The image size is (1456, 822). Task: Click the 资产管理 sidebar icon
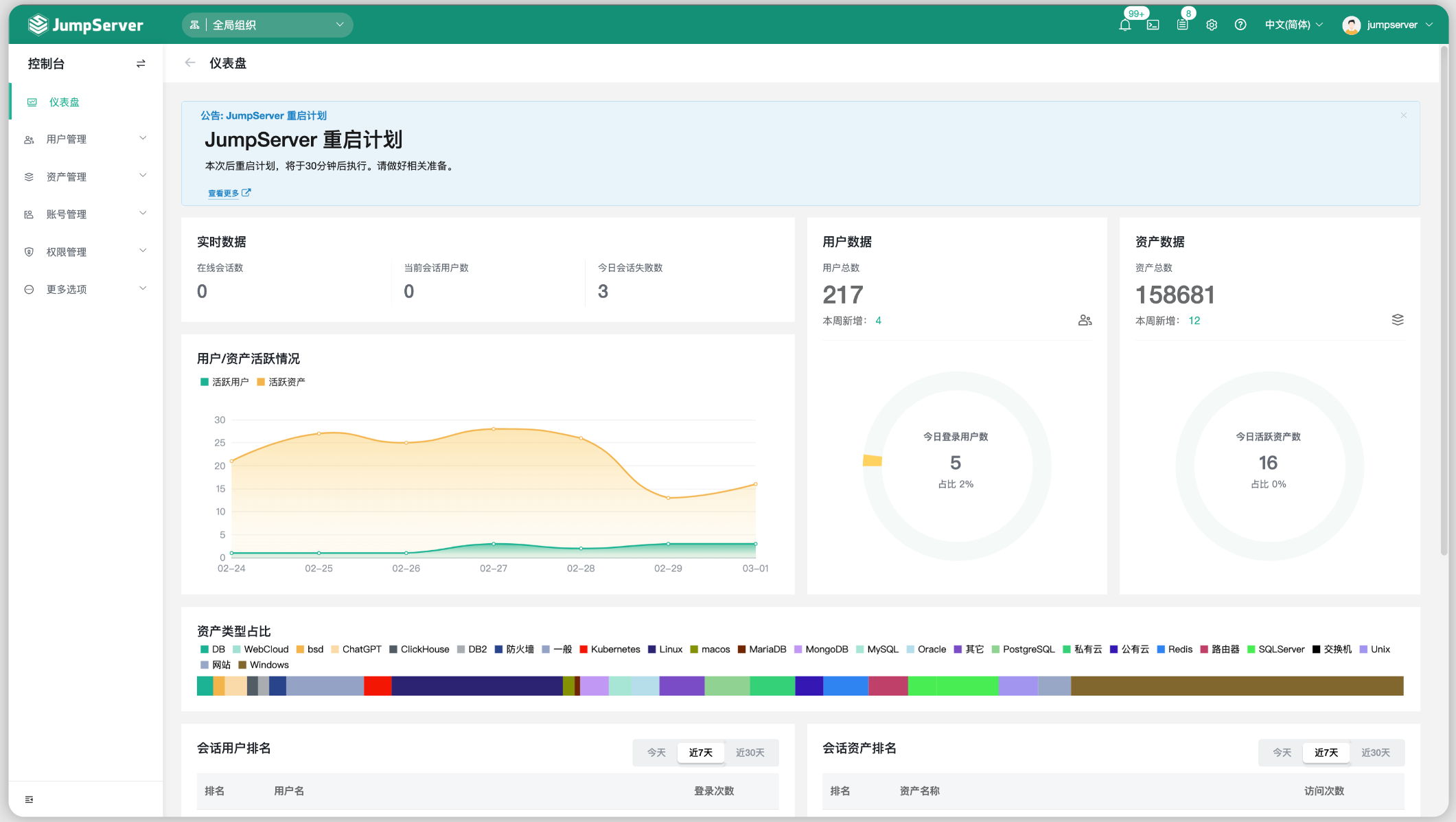tap(29, 177)
